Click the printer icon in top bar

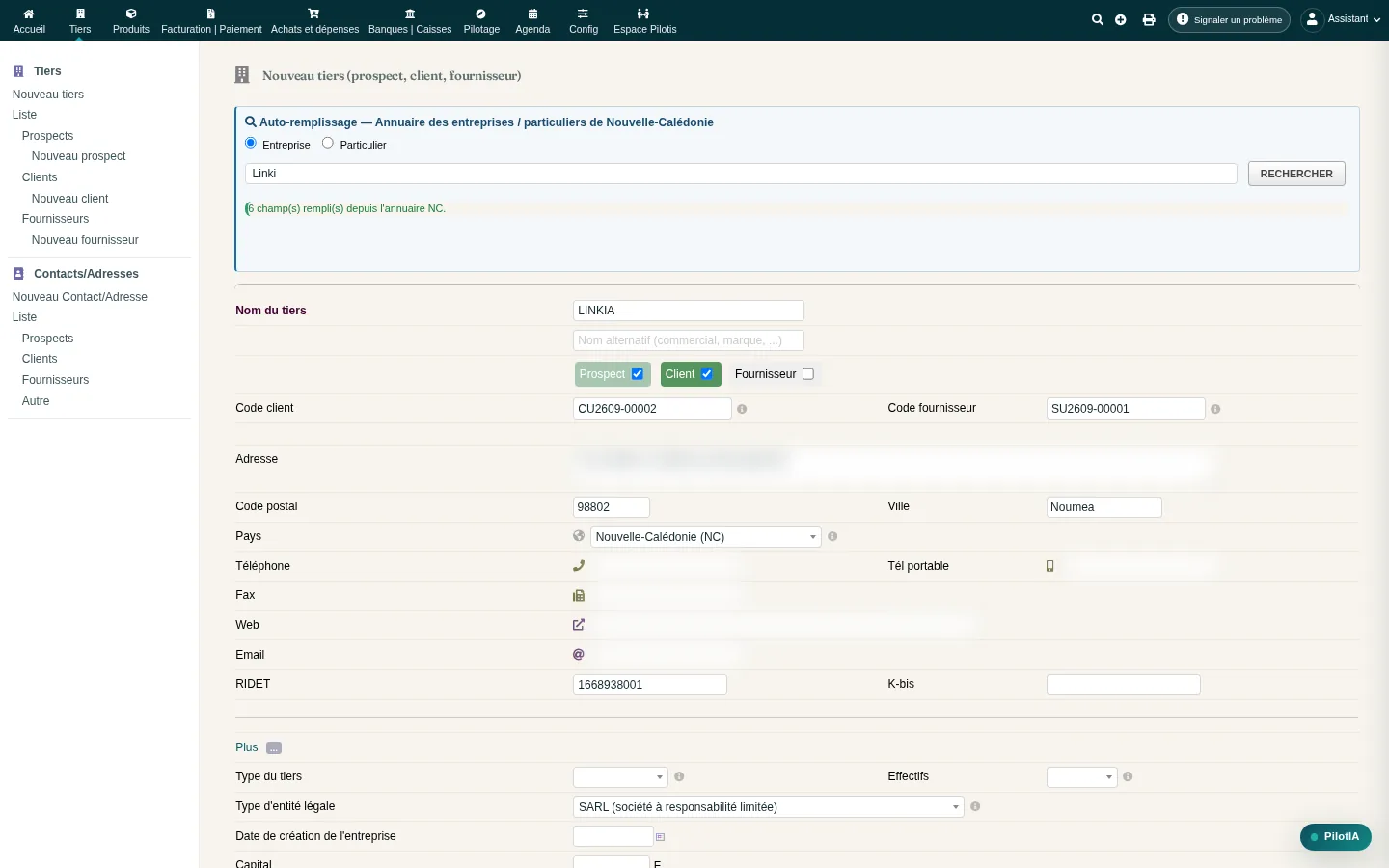click(x=1149, y=19)
